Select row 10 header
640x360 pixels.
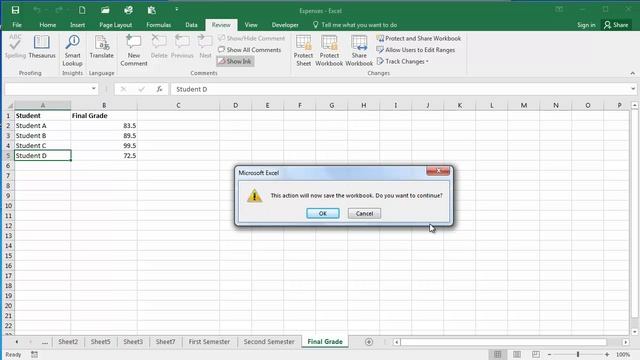coord(8,206)
